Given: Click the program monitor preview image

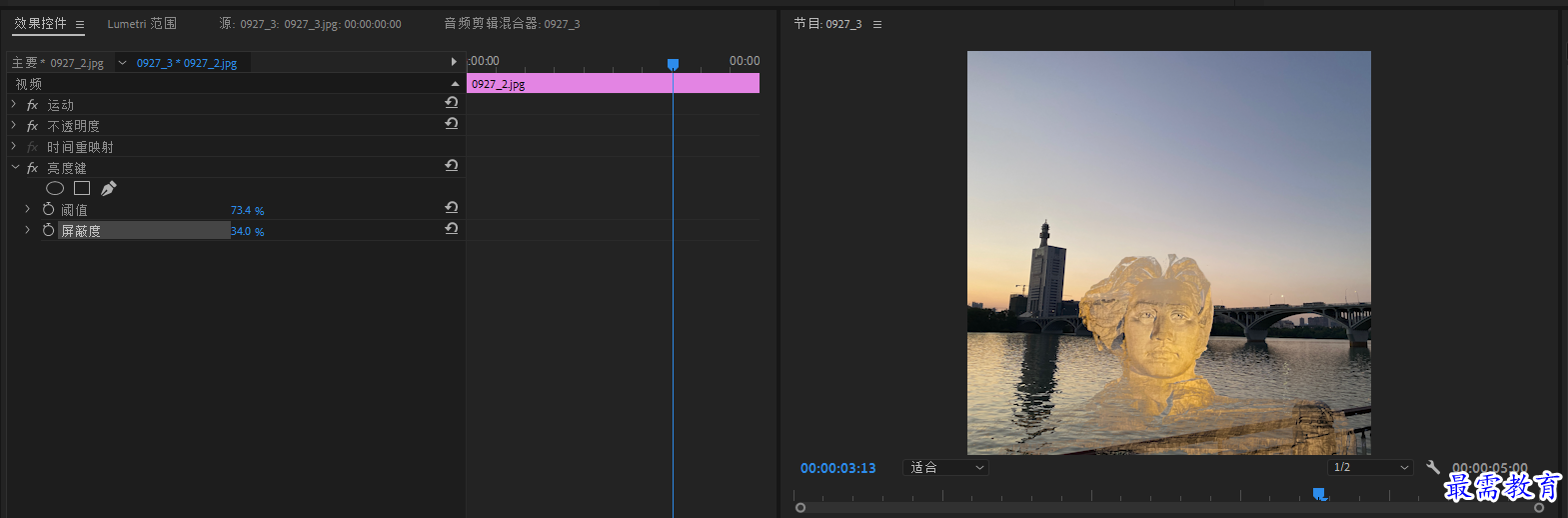Looking at the screenshot, I should (1169, 253).
